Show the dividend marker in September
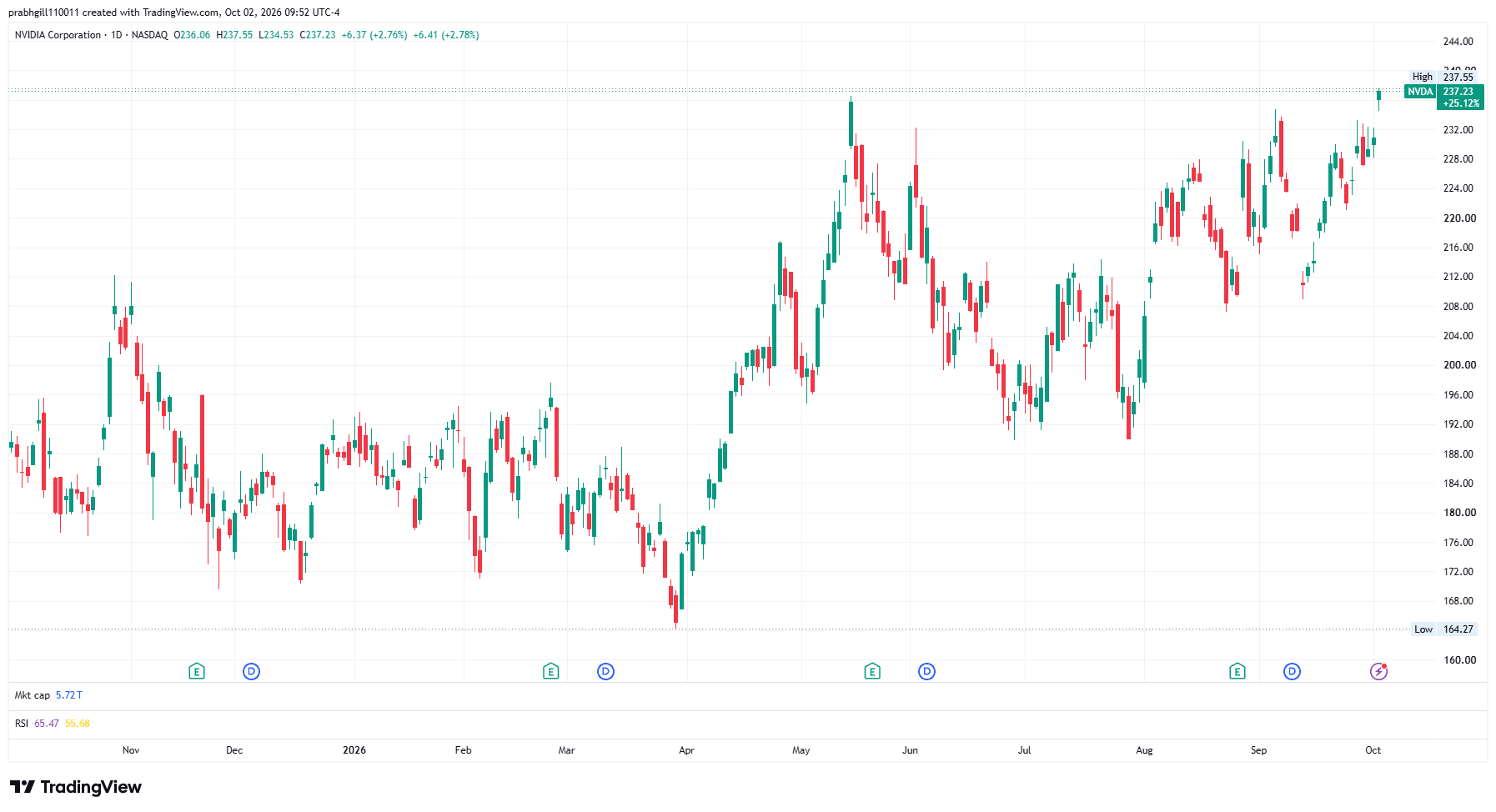Screen dimensions: 1496x812 pyautogui.click(x=1292, y=671)
